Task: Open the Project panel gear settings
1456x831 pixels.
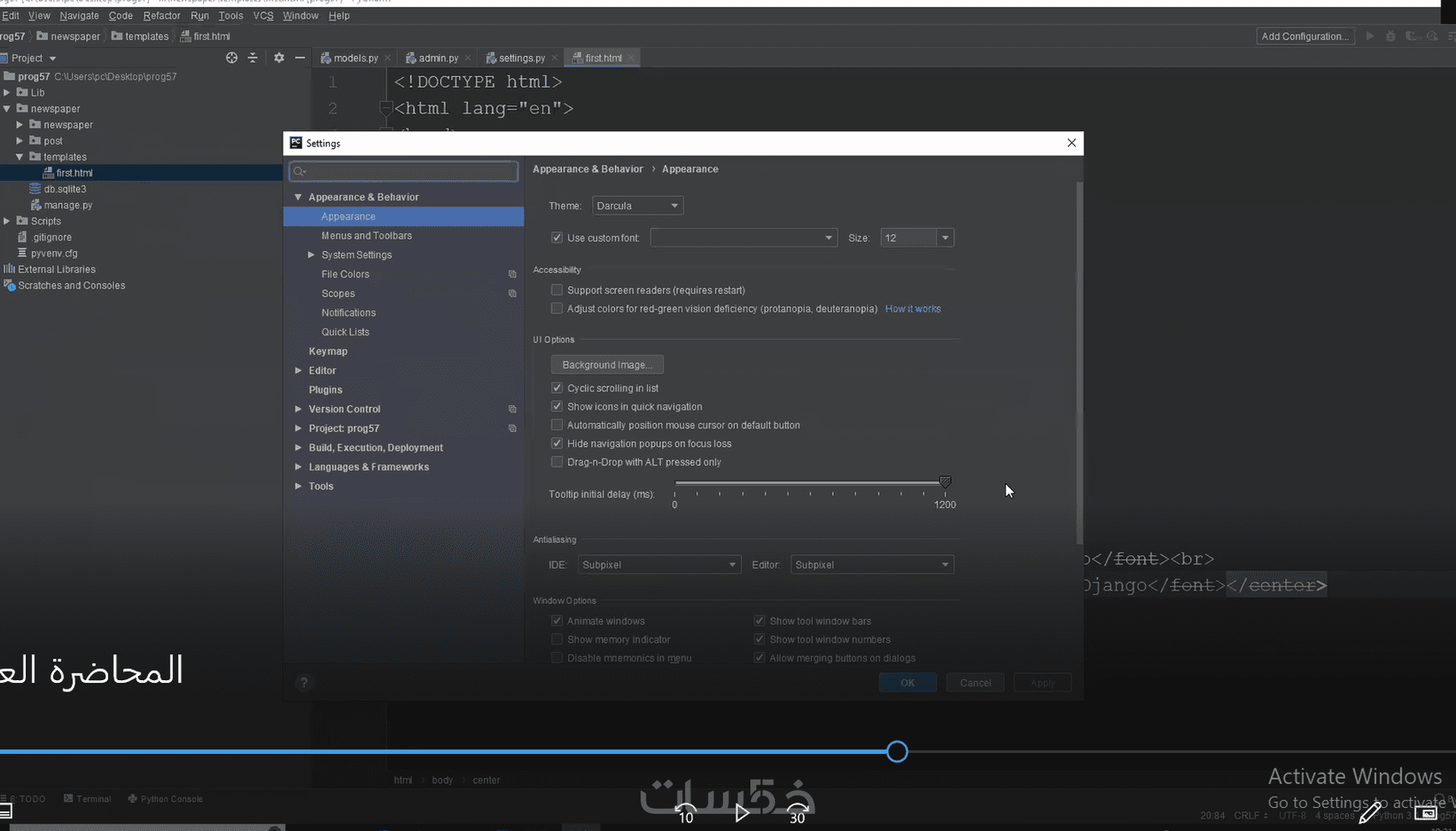Action: [278, 57]
